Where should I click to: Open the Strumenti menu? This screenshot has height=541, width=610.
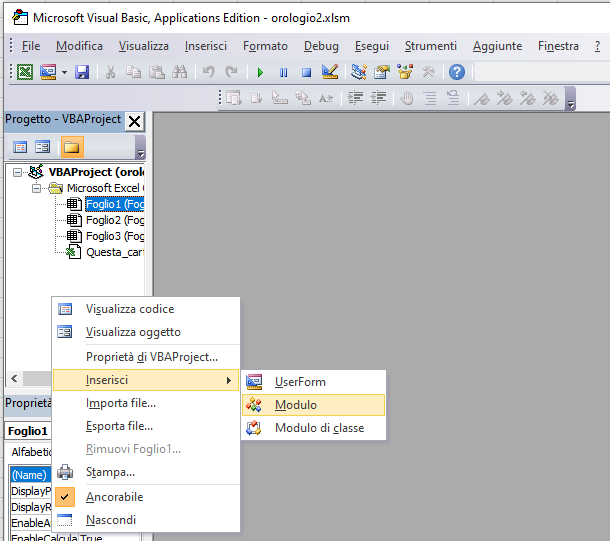point(431,46)
